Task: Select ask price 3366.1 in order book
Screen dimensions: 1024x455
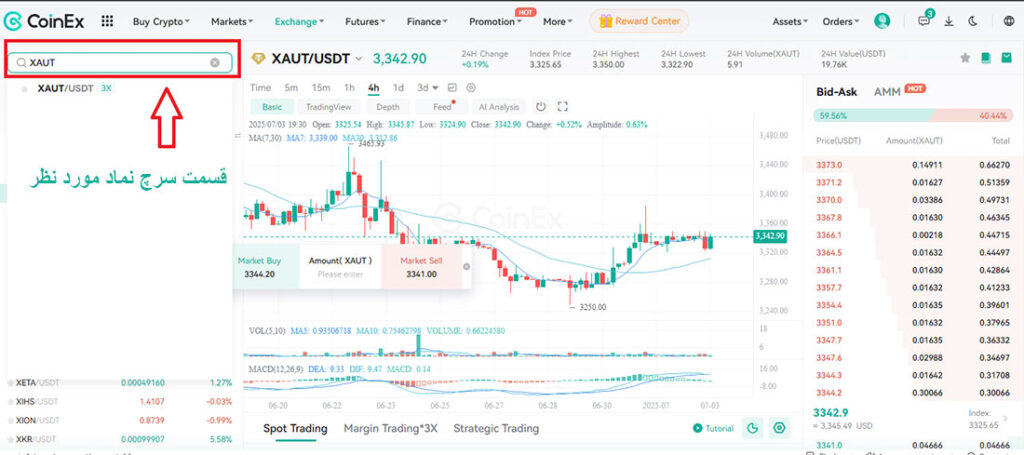Action: click(x=829, y=235)
